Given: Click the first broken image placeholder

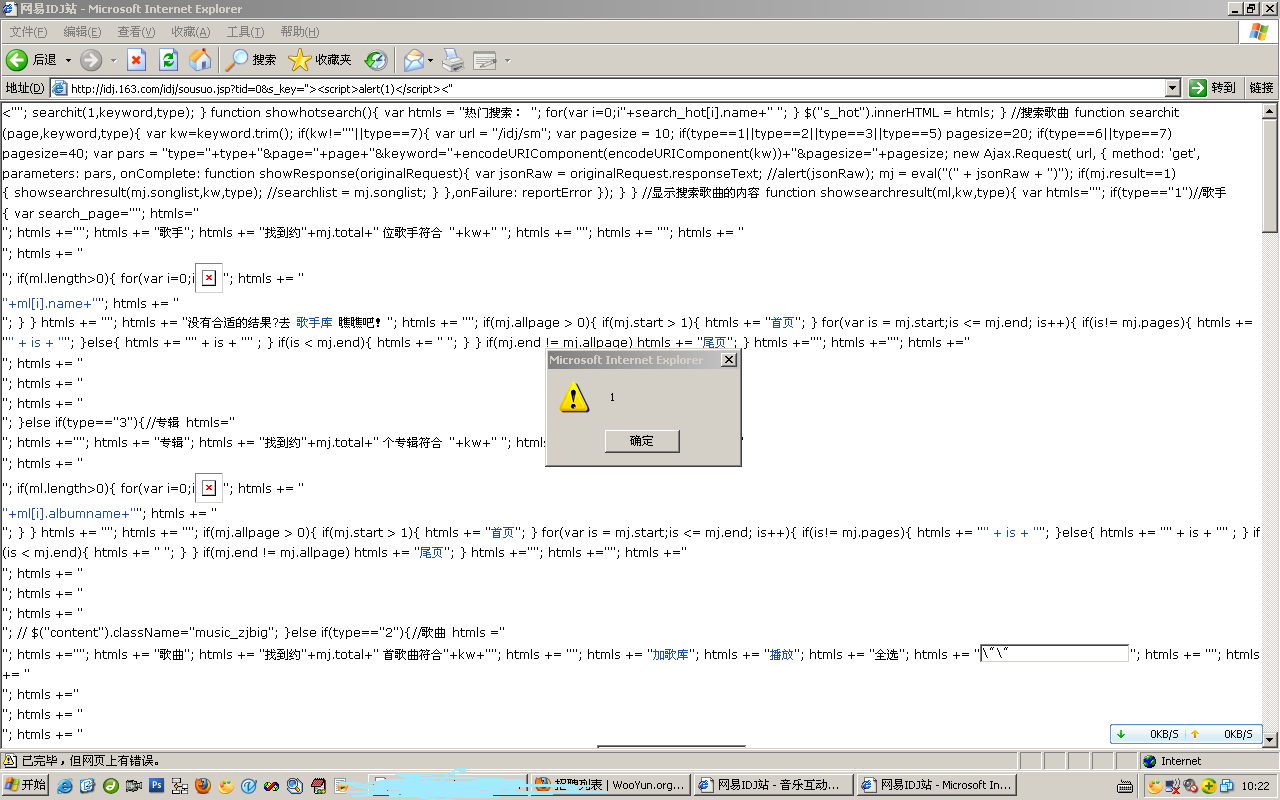Looking at the screenshot, I should [208, 278].
